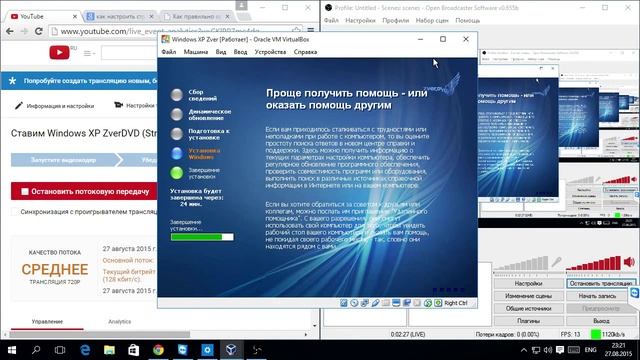Open VirtualBox Машина menu
The width and height of the screenshot is (640, 360).
[x=196, y=52]
